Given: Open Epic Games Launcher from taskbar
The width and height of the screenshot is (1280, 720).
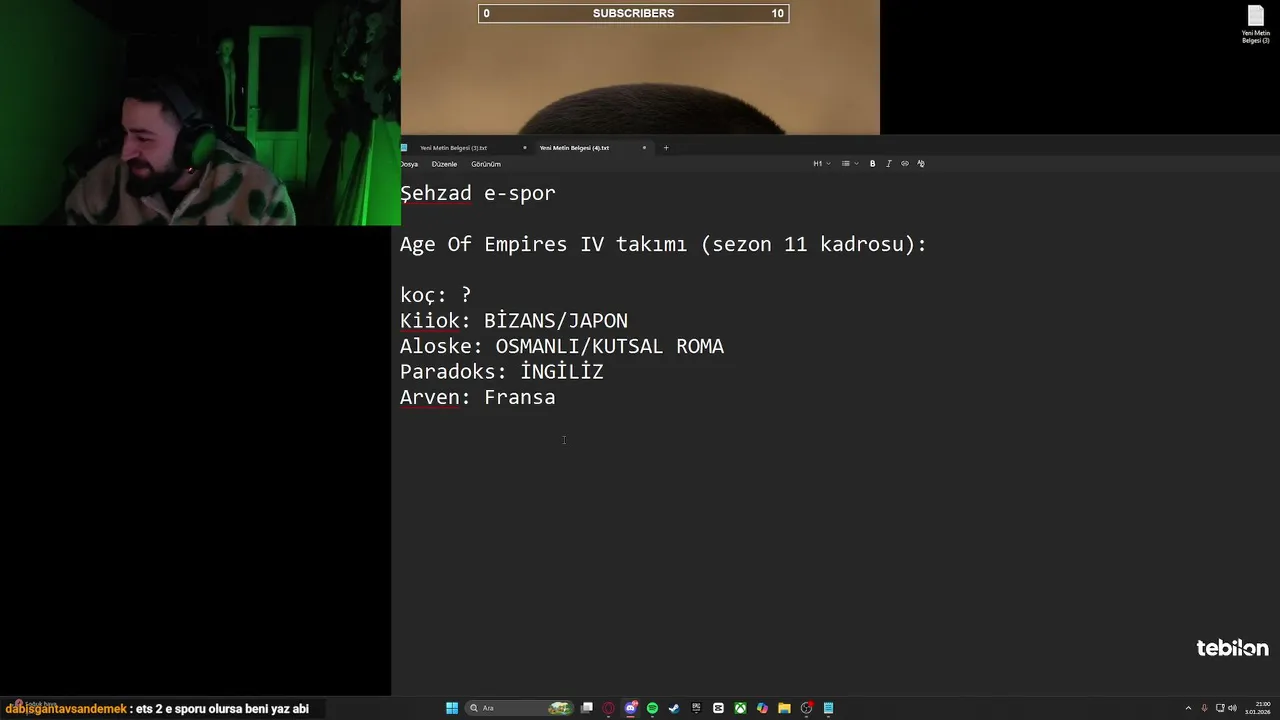Looking at the screenshot, I should 696,708.
